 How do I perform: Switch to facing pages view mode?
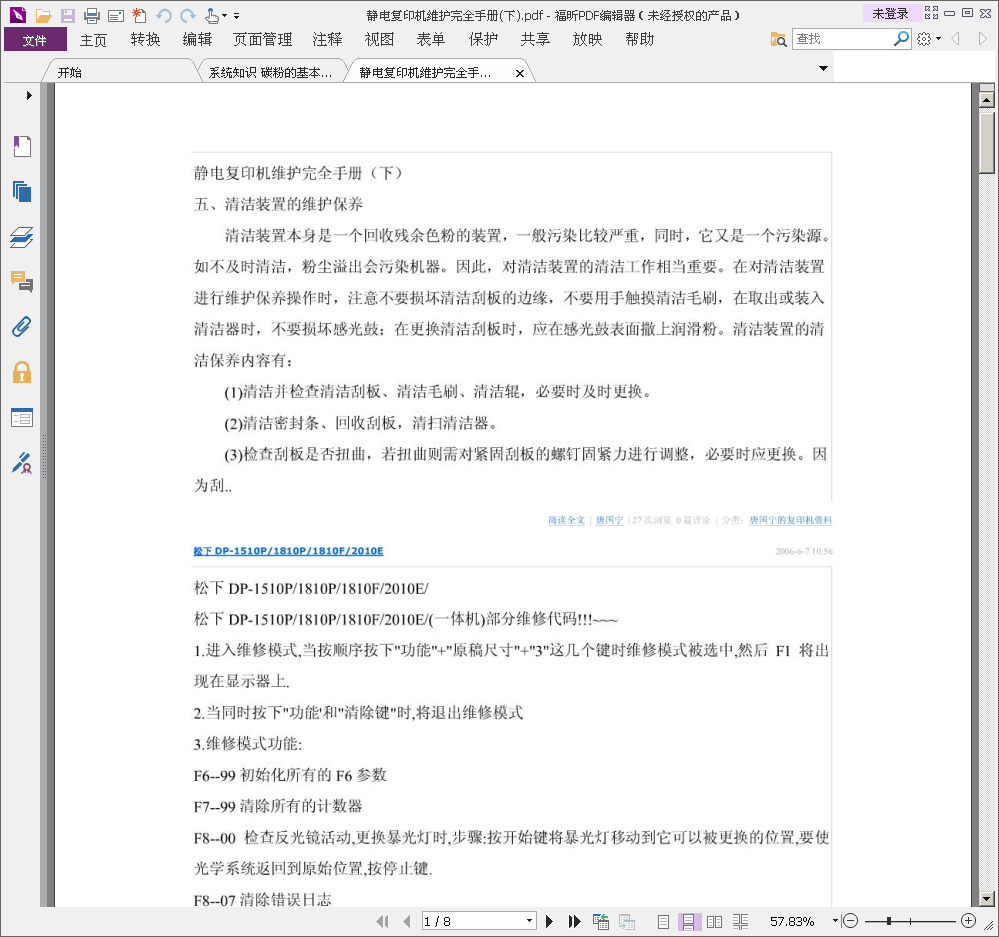[714, 922]
